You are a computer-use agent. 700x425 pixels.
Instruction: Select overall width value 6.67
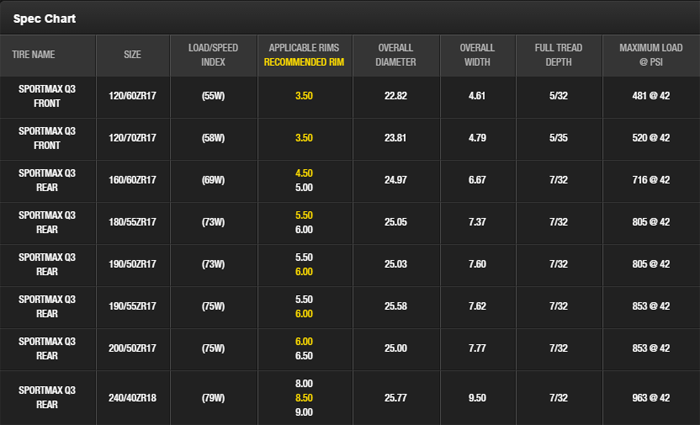click(477, 180)
